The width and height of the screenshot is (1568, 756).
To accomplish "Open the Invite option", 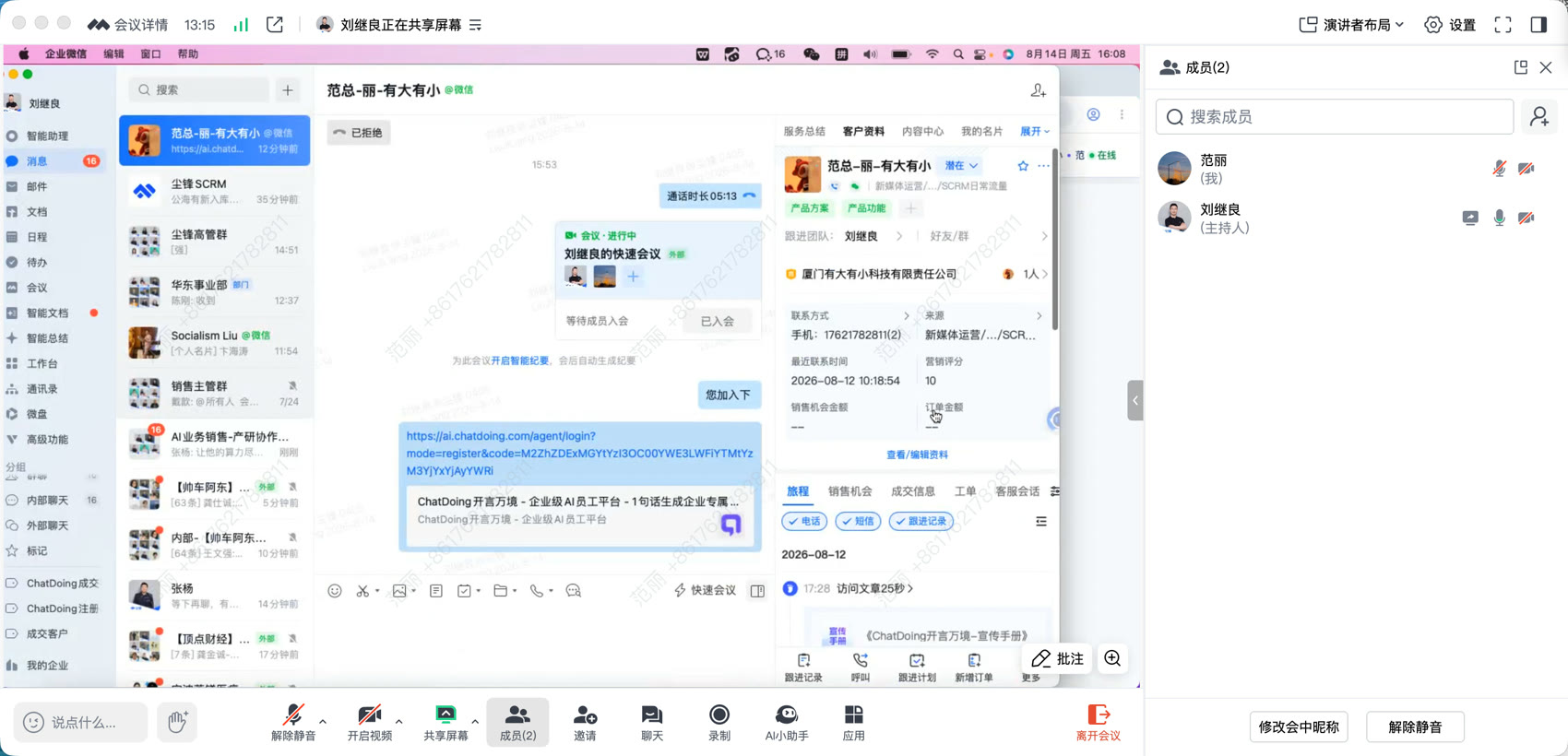I will (x=585, y=722).
